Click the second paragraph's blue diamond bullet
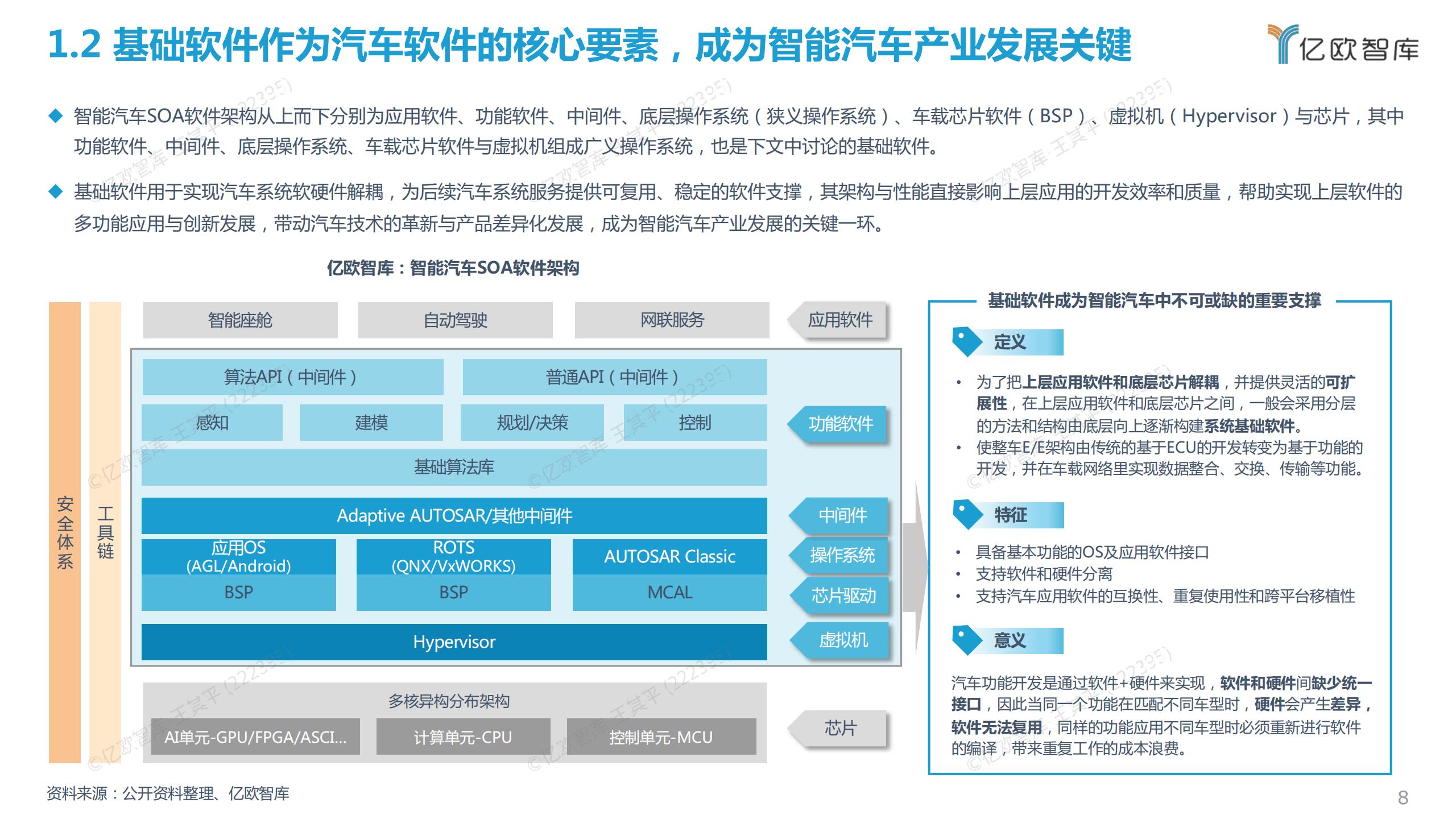This screenshot has width=1456, height=819. click(56, 192)
